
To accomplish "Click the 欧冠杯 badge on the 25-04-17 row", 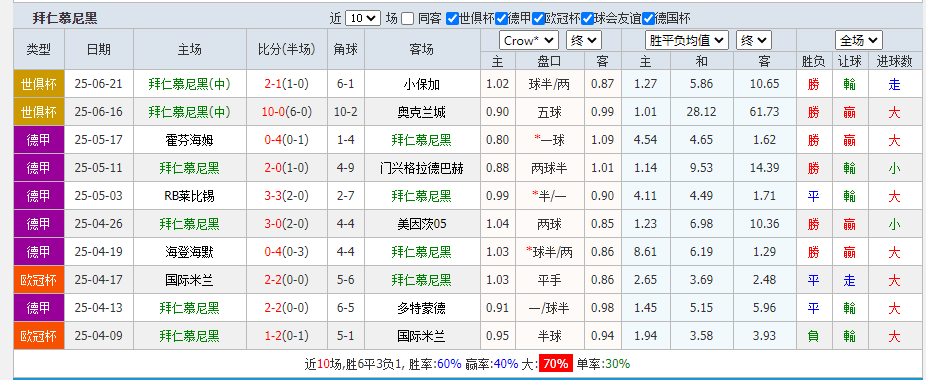I will click(38, 280).
